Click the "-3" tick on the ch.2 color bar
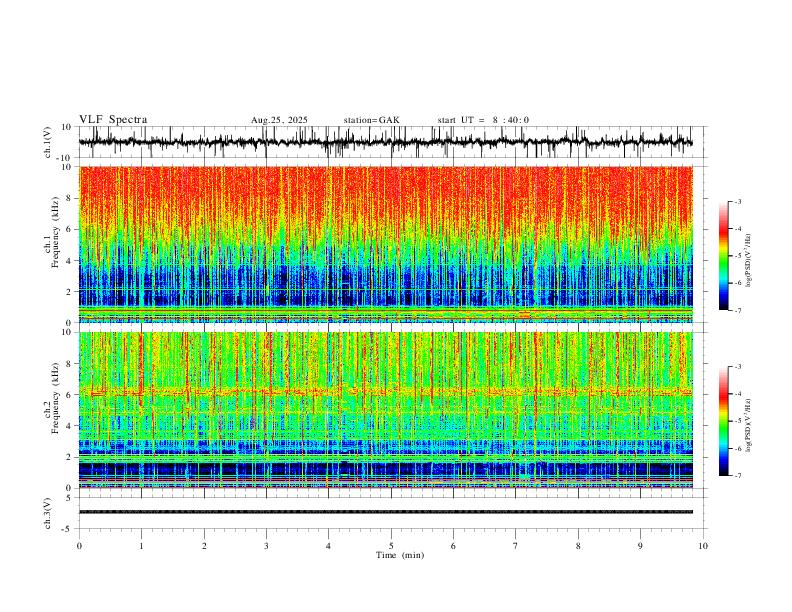The width and height of the screenshot is (792, 612). click(x=737, y=367)
